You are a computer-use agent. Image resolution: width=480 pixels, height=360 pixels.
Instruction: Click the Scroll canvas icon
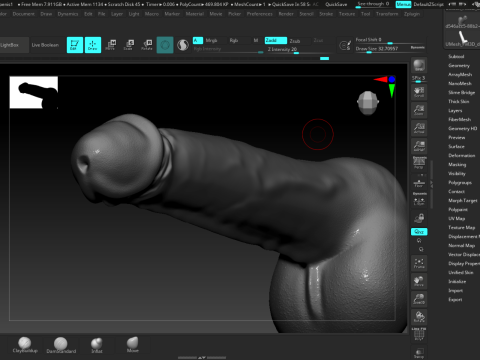tap(419, 92)
